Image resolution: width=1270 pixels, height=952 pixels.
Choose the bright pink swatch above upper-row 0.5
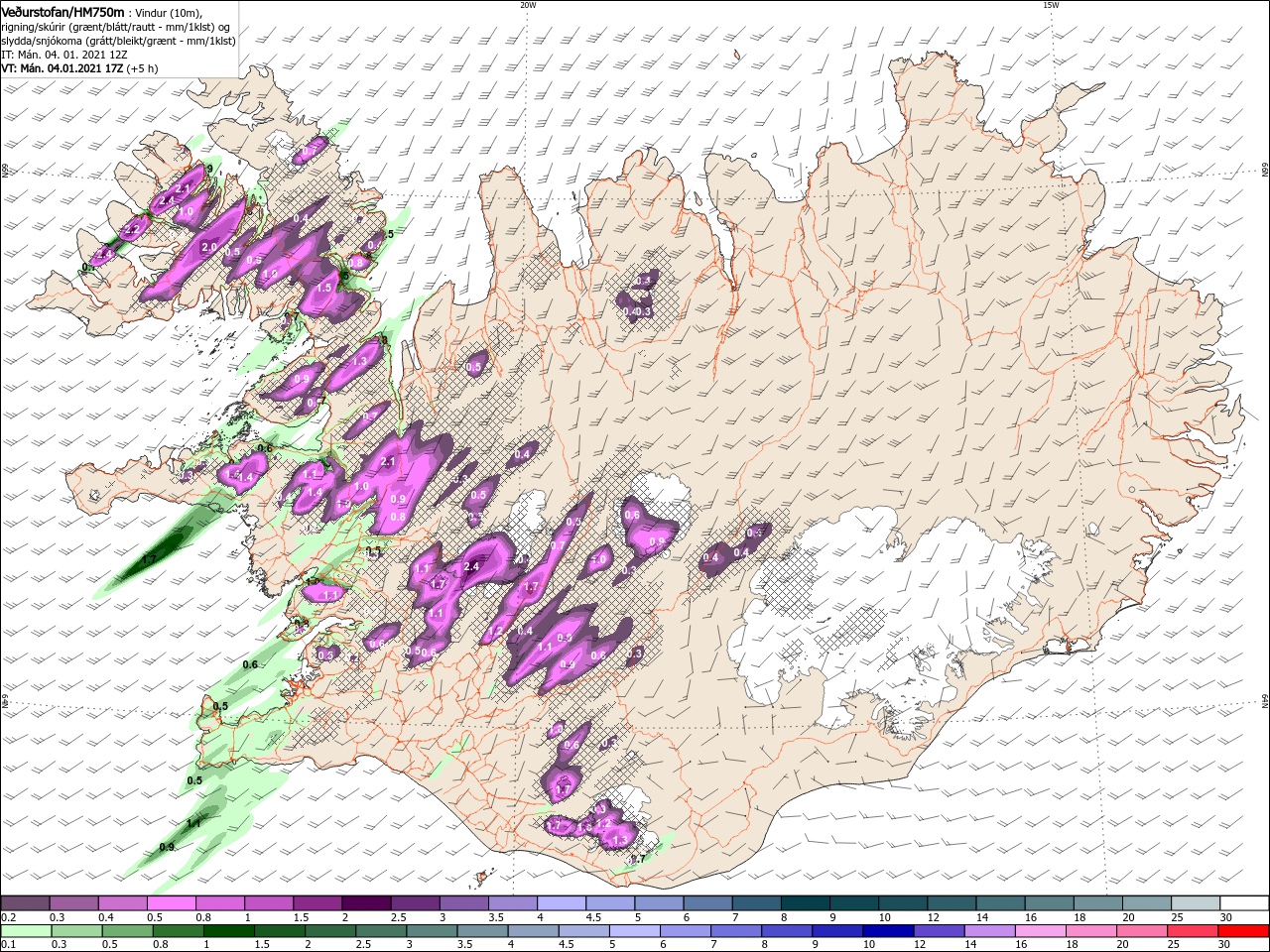point(172,903)
